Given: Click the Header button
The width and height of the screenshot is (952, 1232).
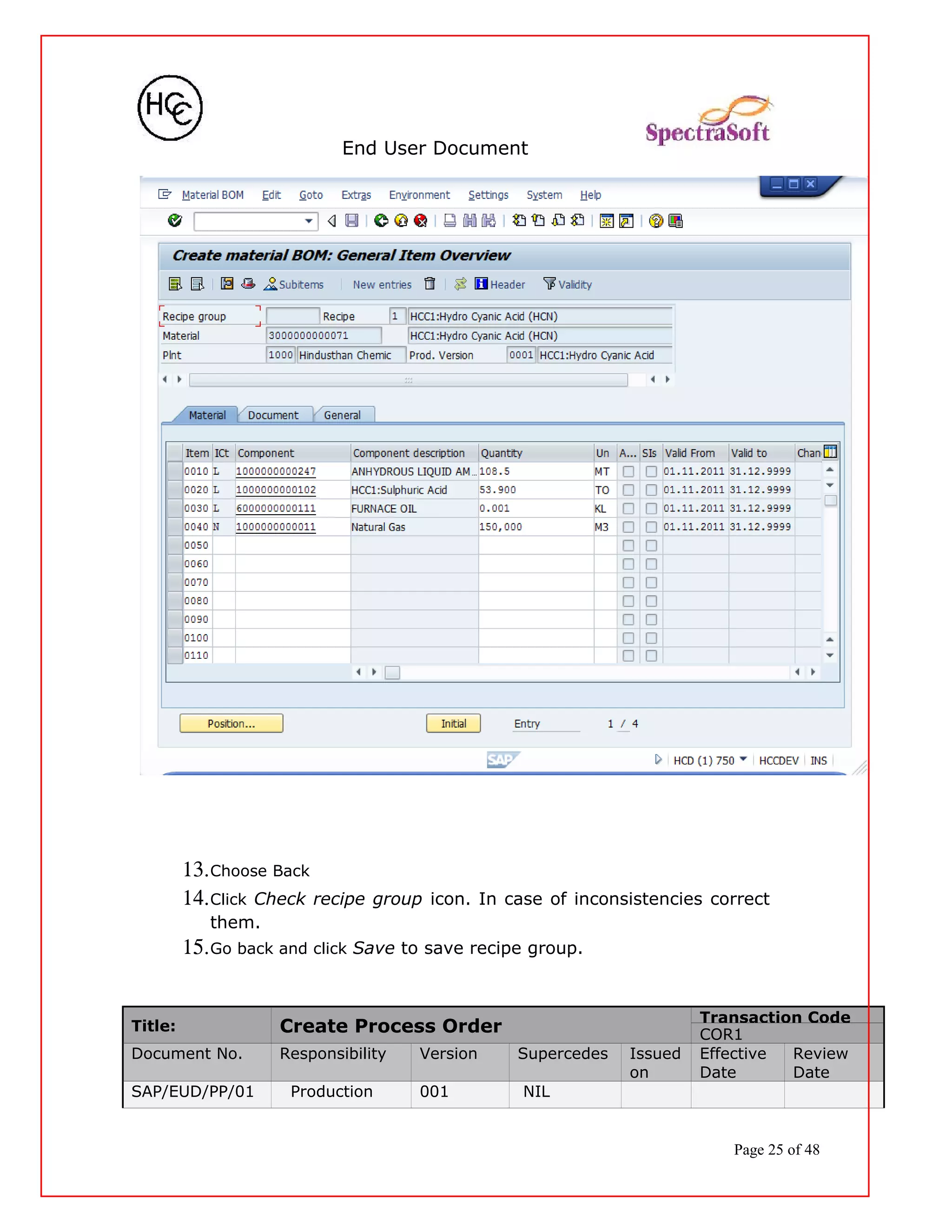Looking at the screenshot, I should pyautogui.click(x=500, y=285).
